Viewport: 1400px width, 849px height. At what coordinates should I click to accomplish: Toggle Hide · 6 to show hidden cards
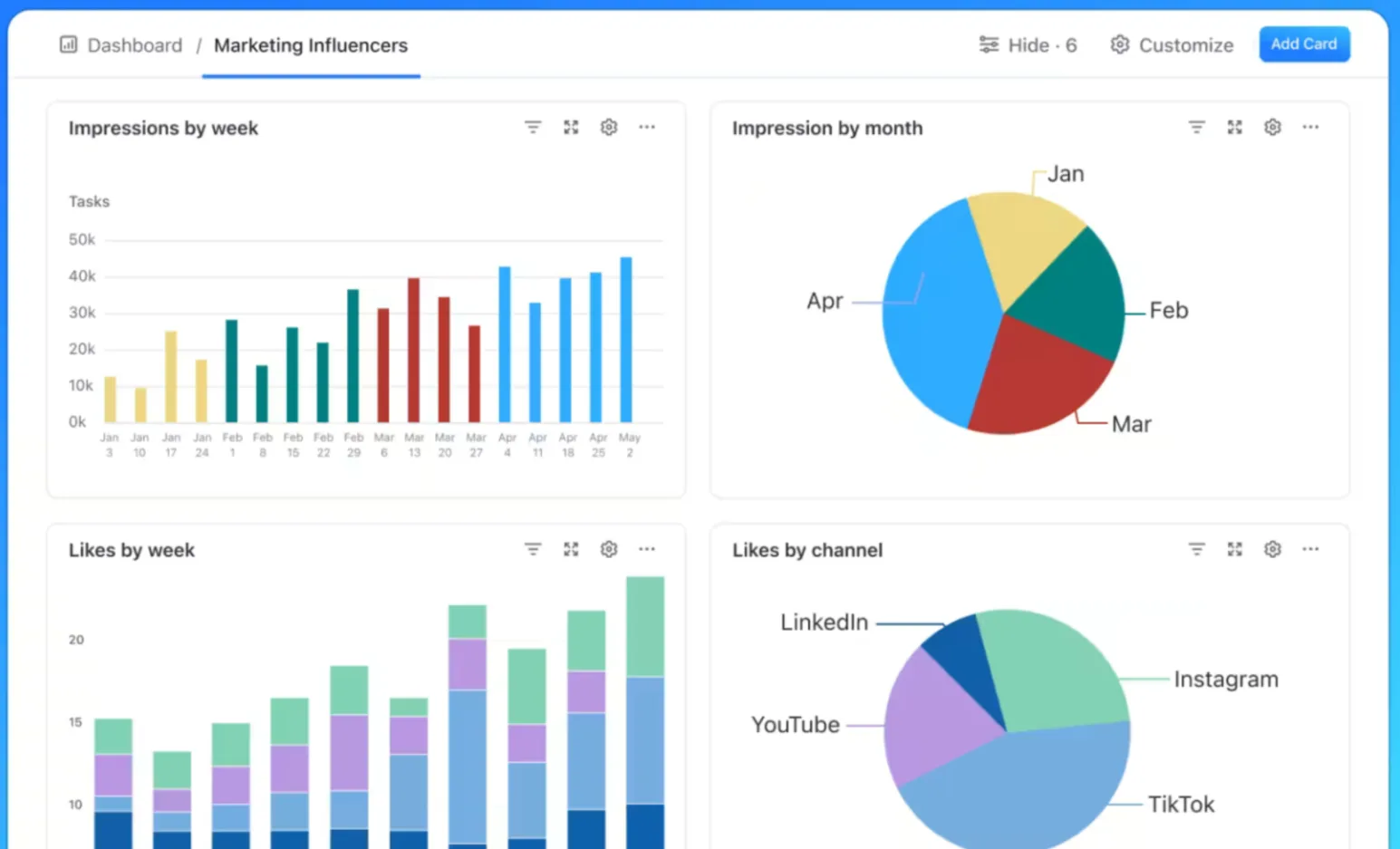1028,44
